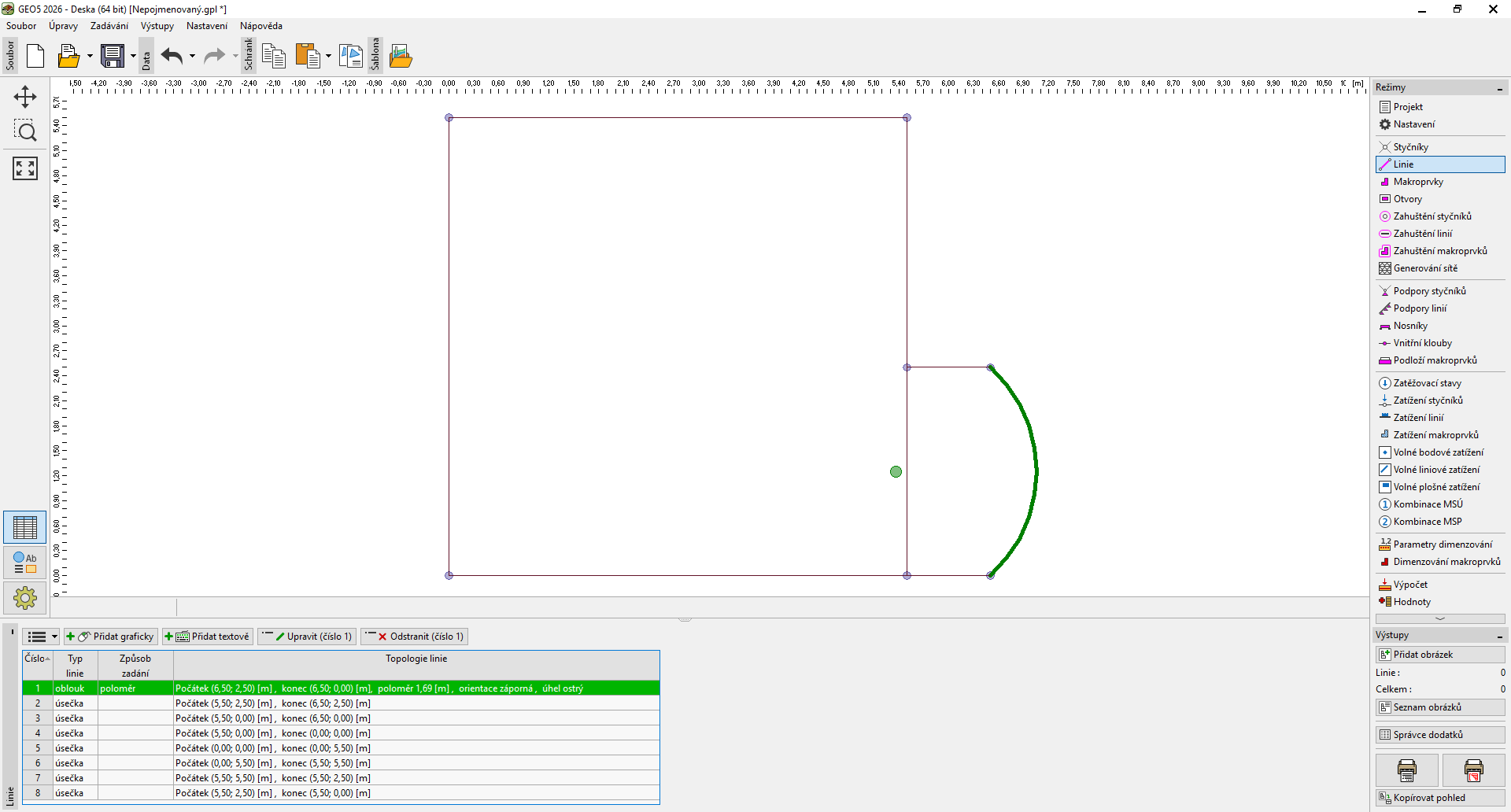Click the Copy to clipboard icon
The width and height of the screenshot is (1511, 812).
(273, 57)
